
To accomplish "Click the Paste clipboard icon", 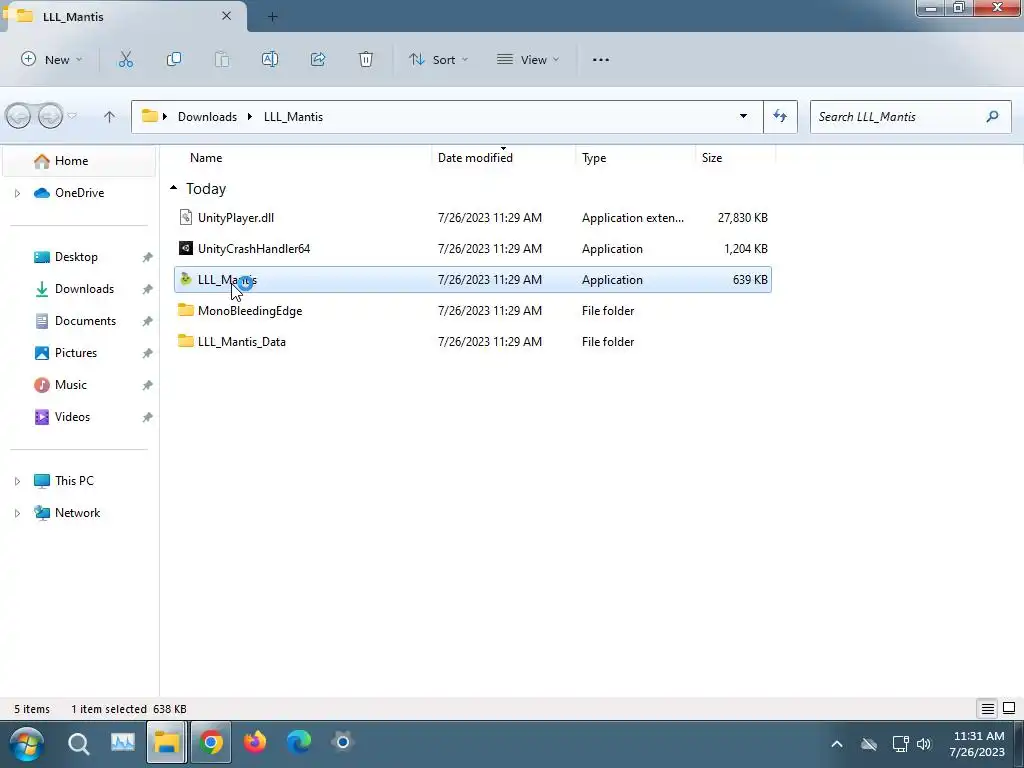I will pyautogui.click(x=222, y=59).
